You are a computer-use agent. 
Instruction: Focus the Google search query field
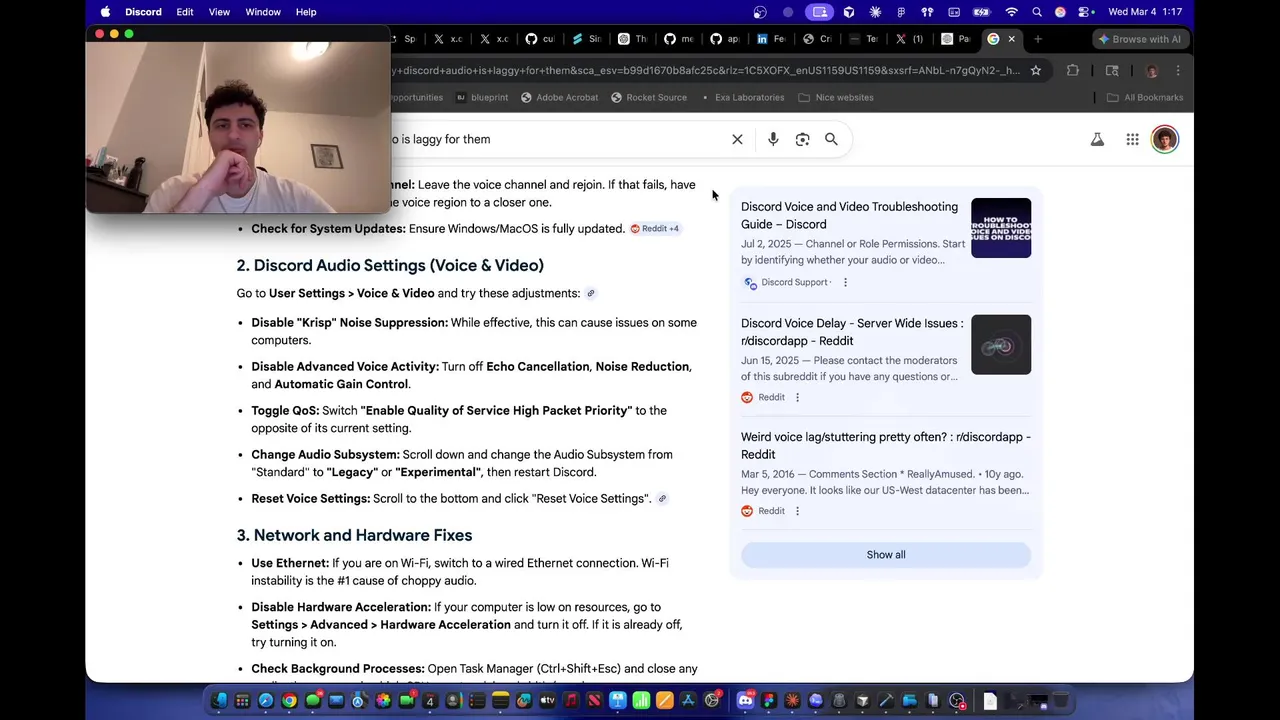point(555,140)
